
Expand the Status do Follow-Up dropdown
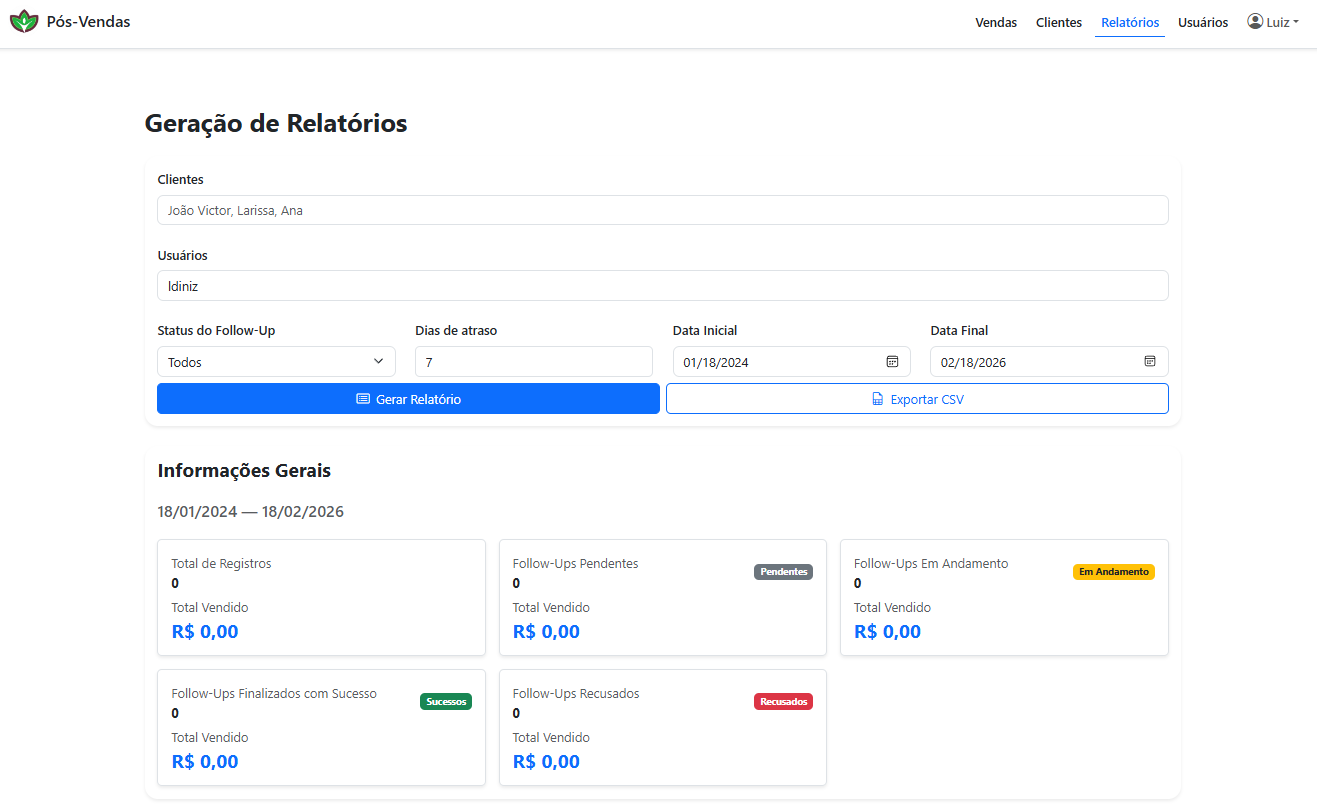[276, 362]
